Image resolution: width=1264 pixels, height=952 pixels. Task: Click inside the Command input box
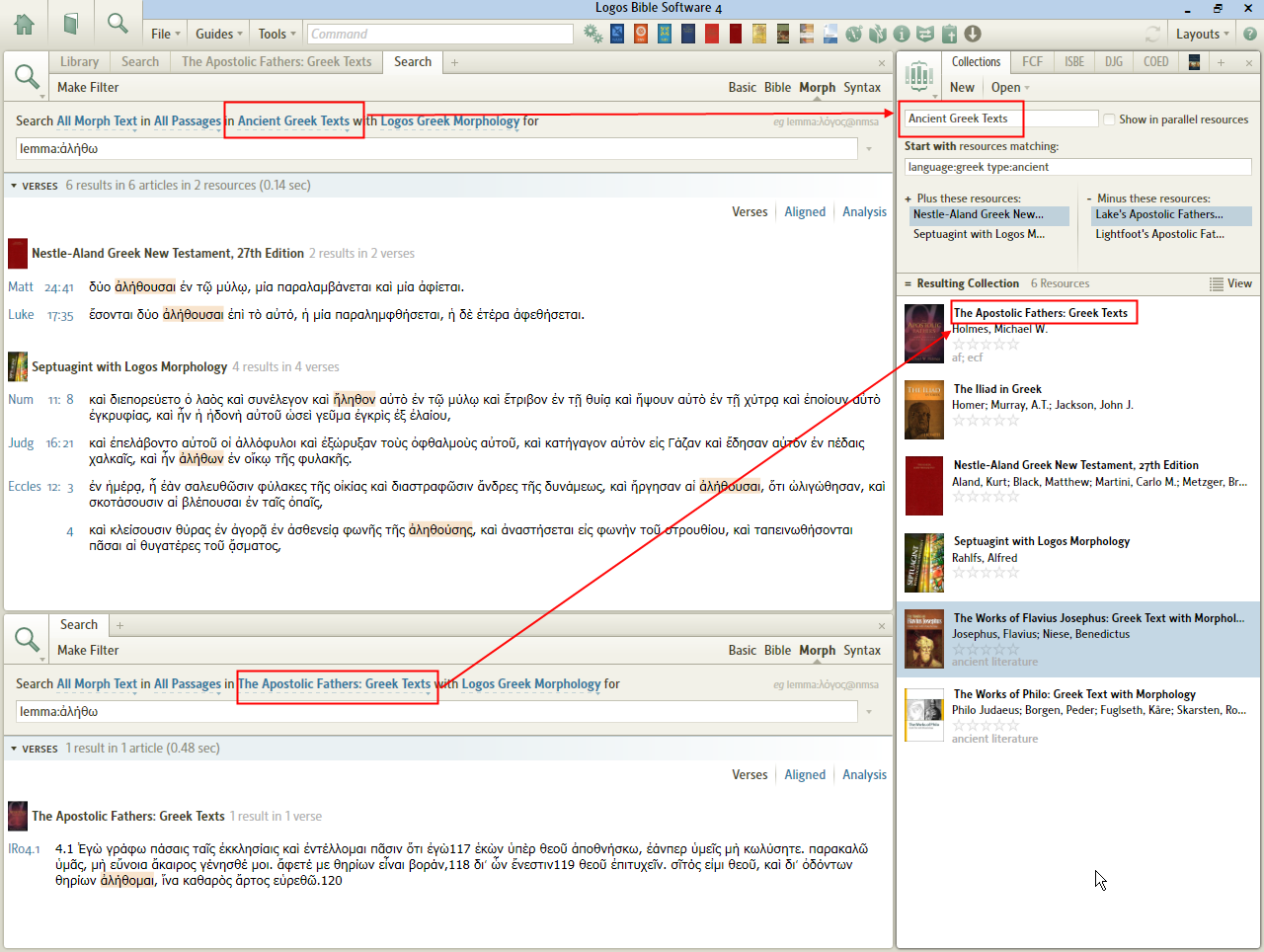tap(439, 33)
